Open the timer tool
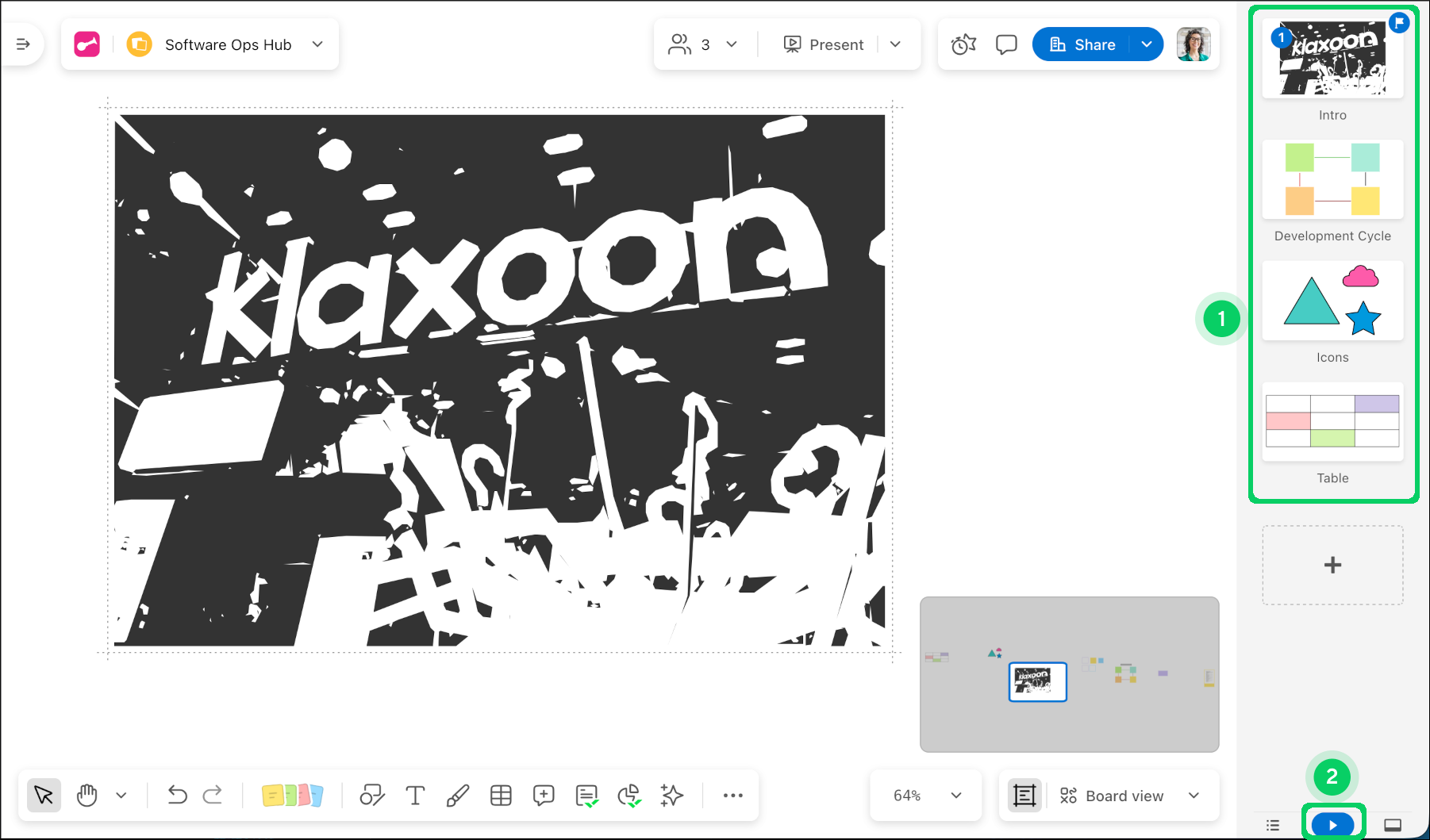1430x840 pixels. coord(963,45)
